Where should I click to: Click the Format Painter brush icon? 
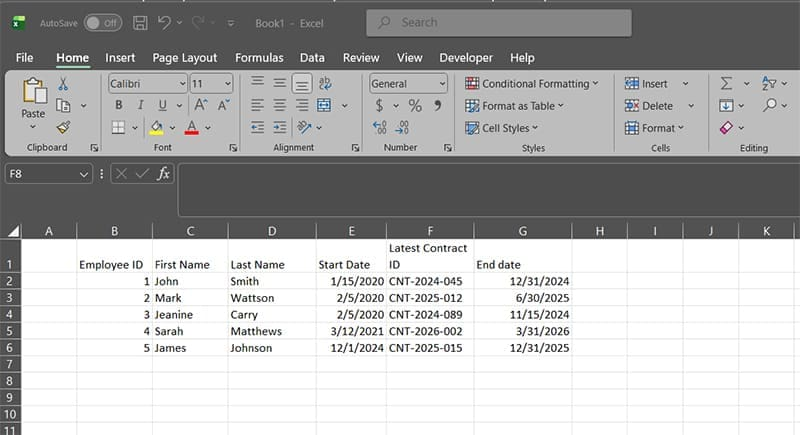[x=63, y=127]
